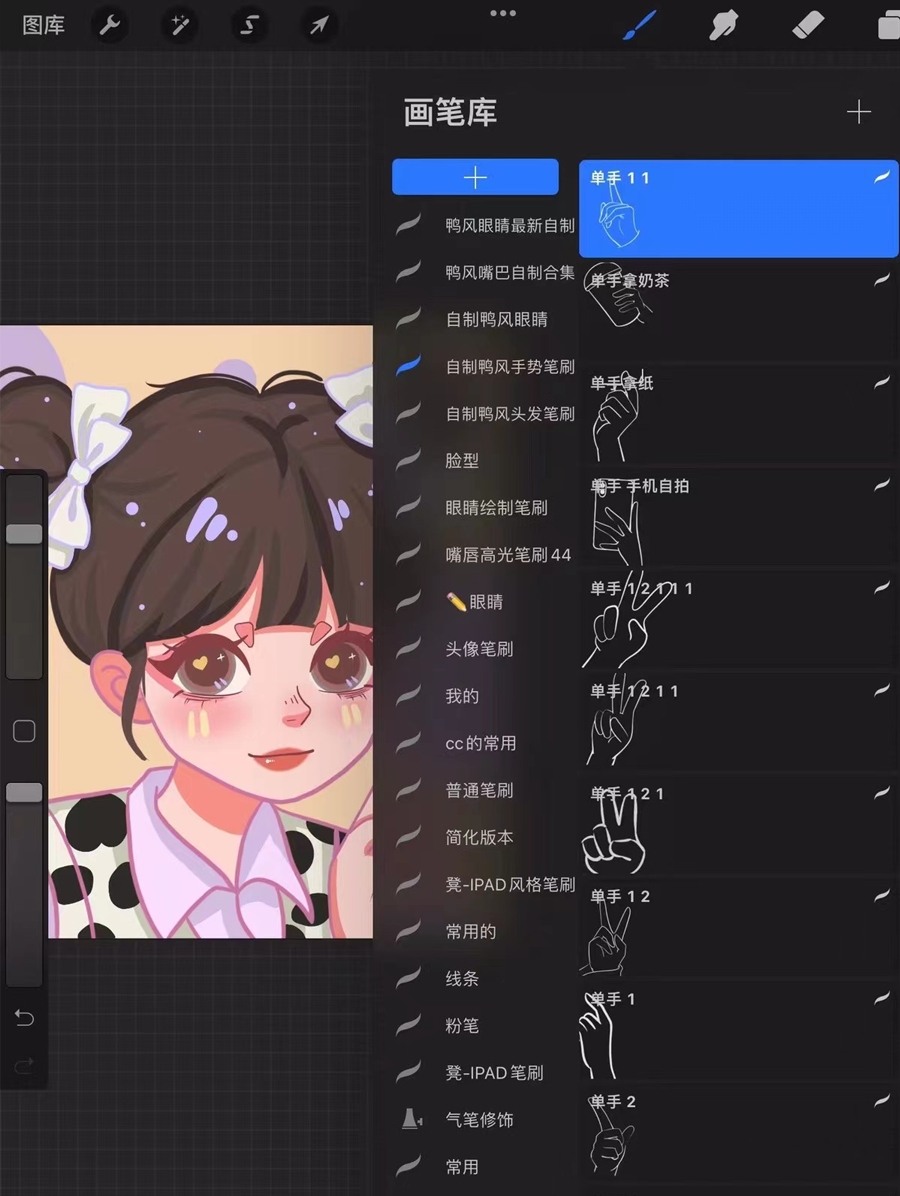Tap the Redo arrow
Image resolution: width=900 pixels, height=1196 pixels.
[24, 1066]
